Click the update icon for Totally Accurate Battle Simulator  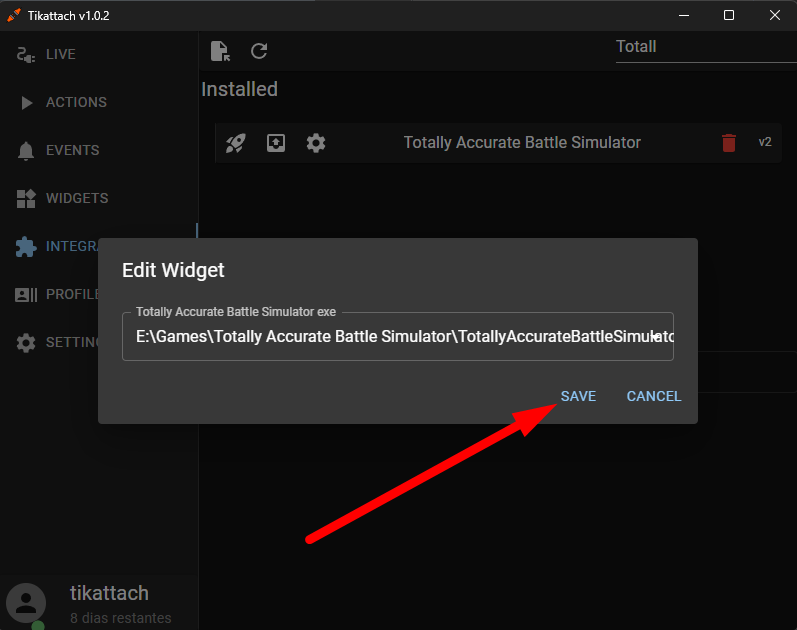(x=276, y=143)
